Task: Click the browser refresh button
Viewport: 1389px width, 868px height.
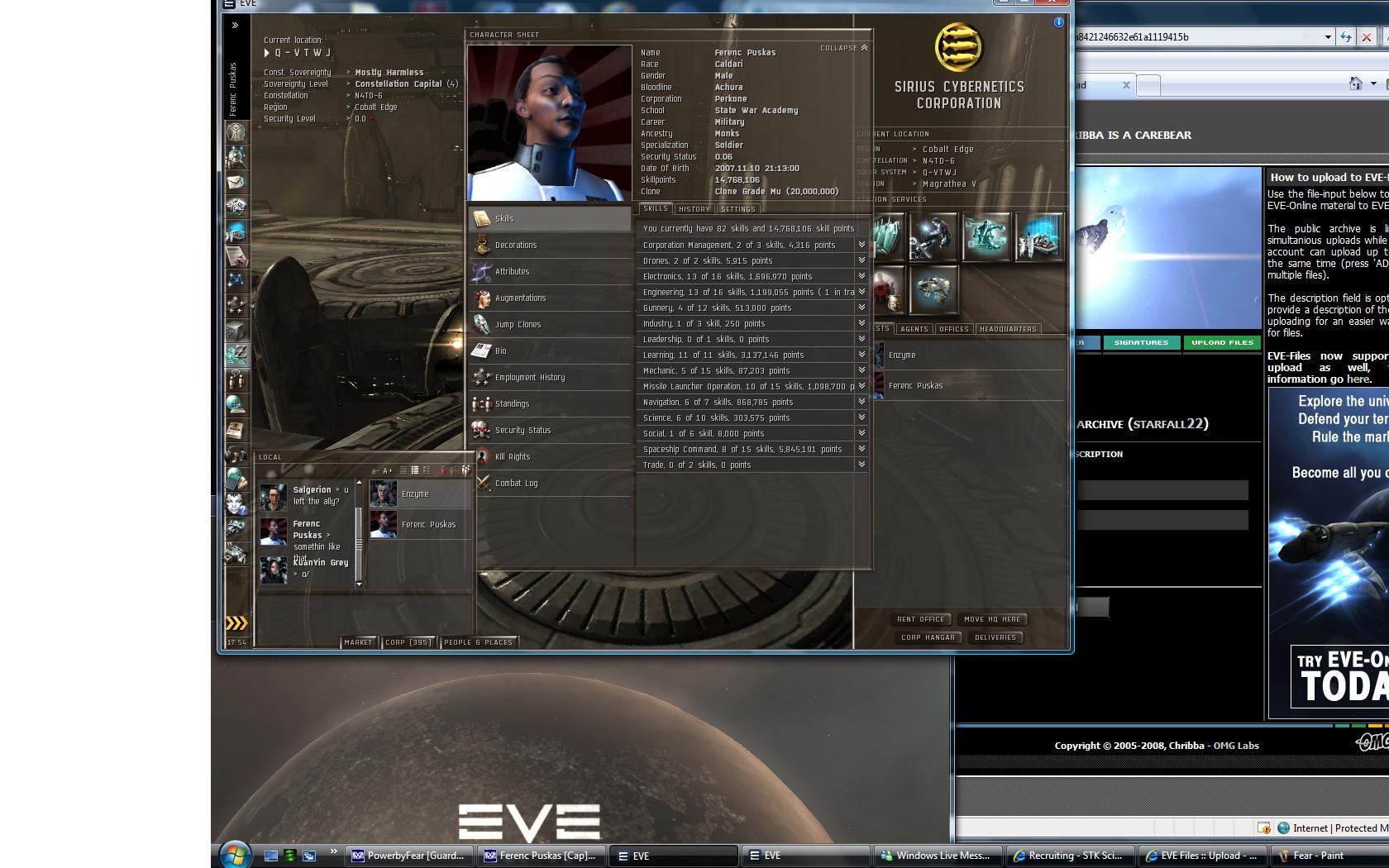Action: (1346, 37)
